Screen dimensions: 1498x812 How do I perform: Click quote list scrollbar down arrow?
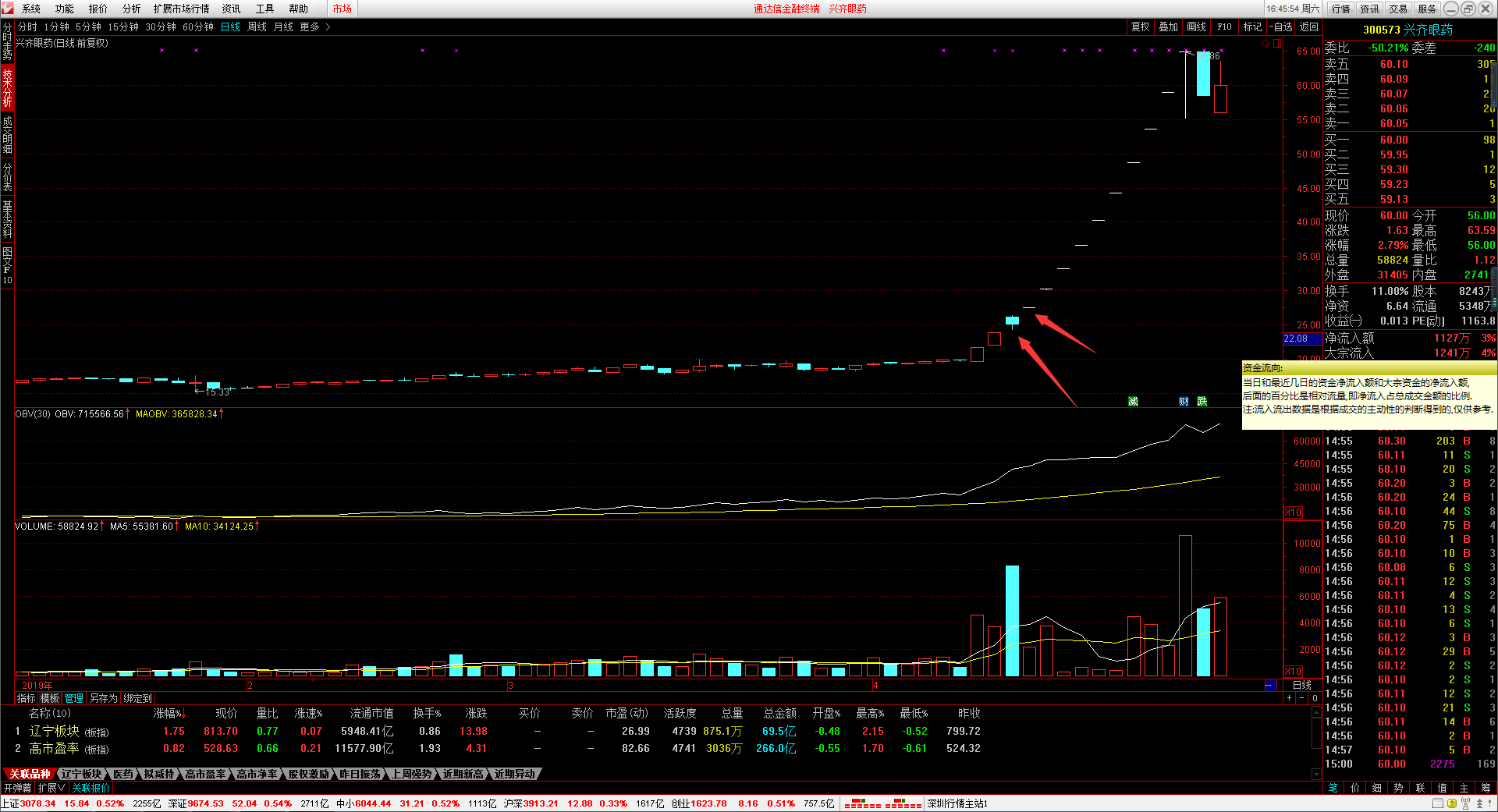tap(1316, 774)
